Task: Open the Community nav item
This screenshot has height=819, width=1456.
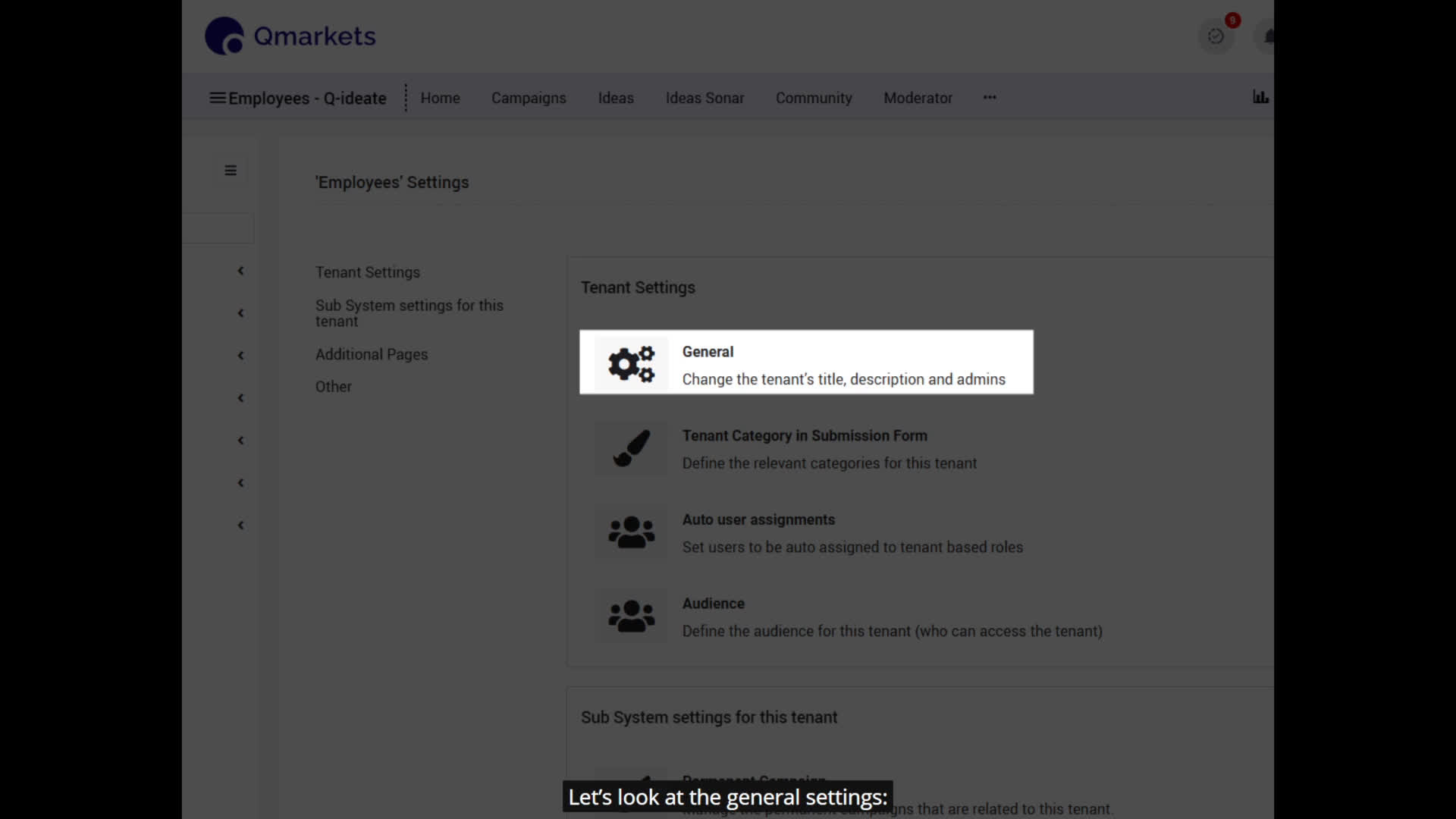Action: coord(814,98)
